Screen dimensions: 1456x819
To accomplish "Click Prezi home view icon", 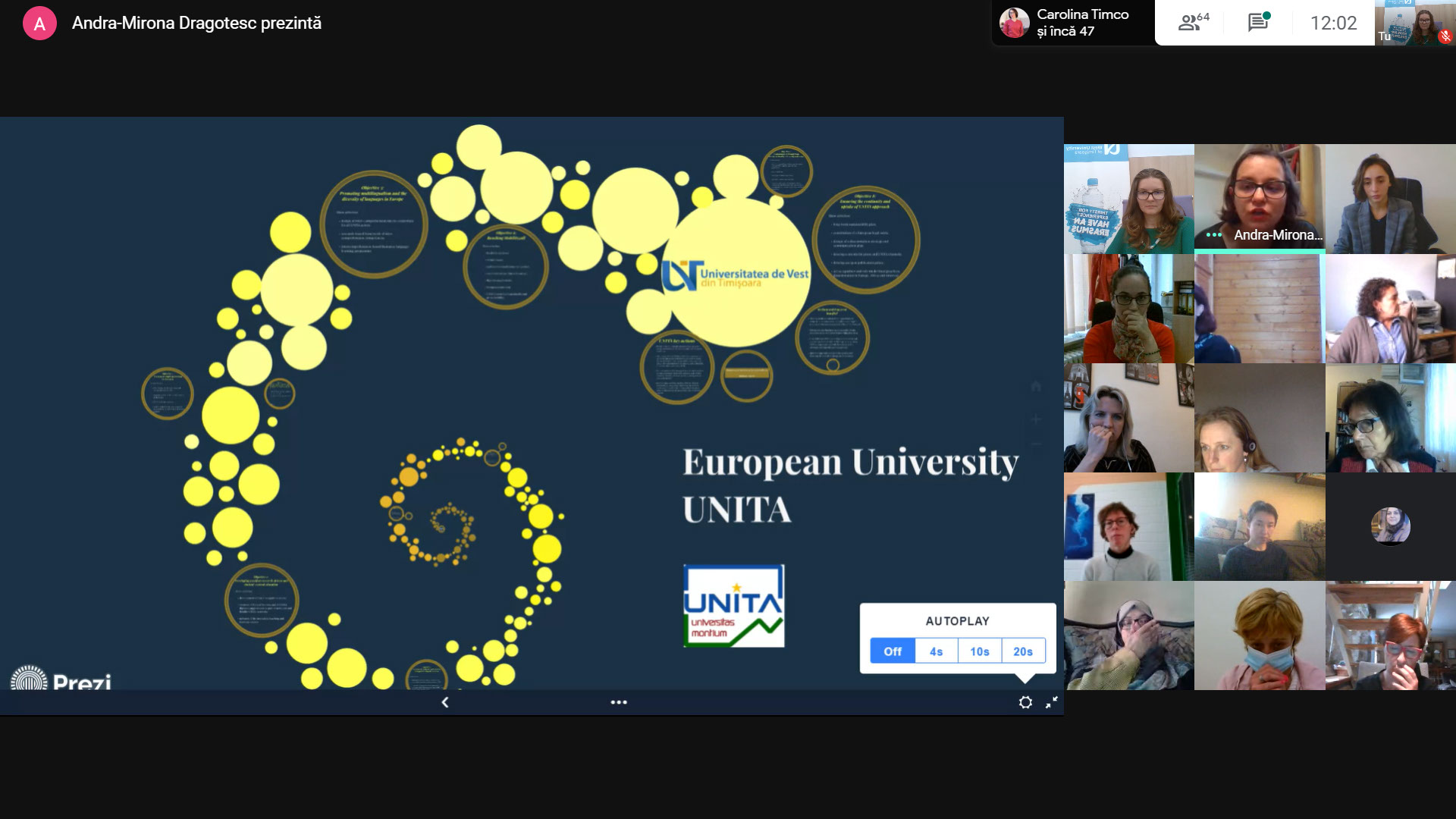I will [1036, 387].
